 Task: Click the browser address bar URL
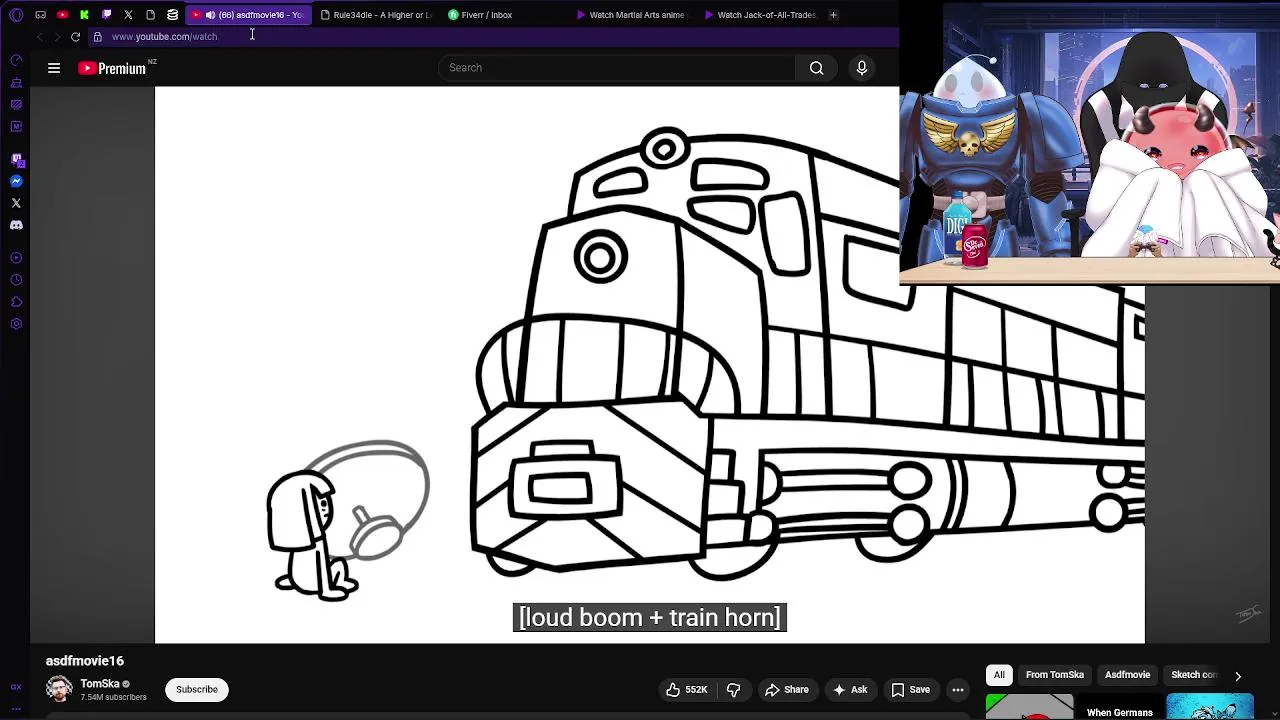(x=164, y=37)
